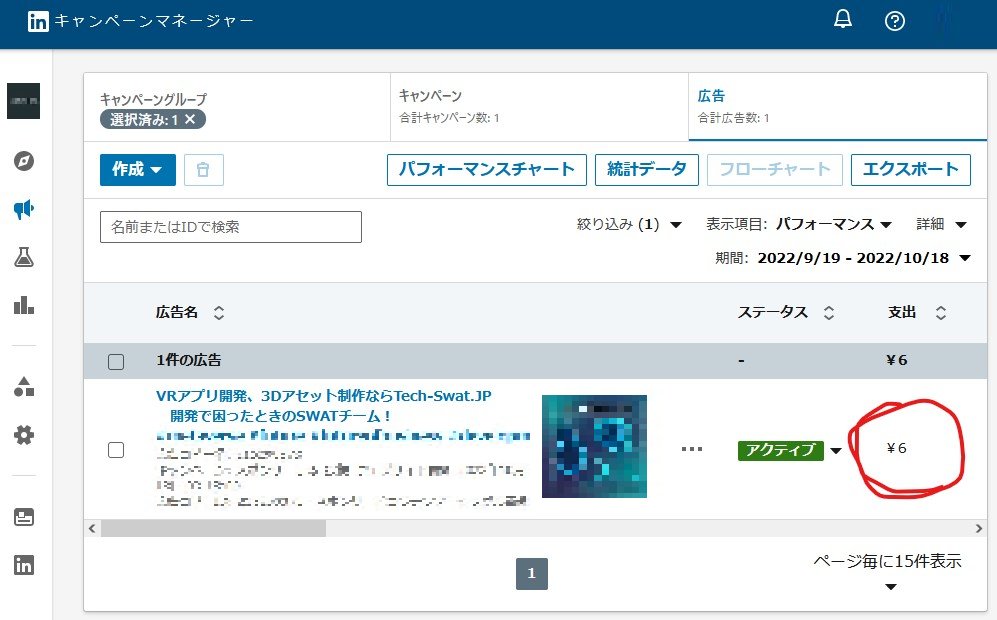Open the notifications bell icon
Viewport: 997px width, 620px height.
tap(842, 19)
